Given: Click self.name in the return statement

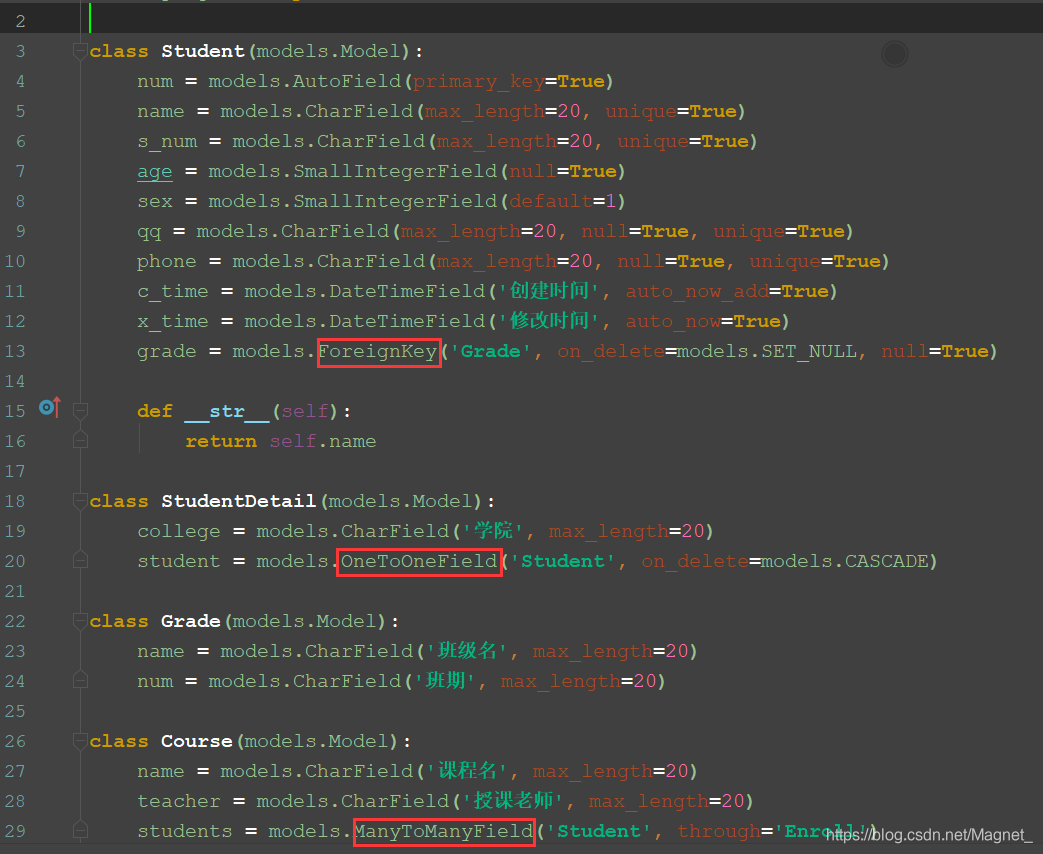Looking at the screenshot, I should click(323, 442).
